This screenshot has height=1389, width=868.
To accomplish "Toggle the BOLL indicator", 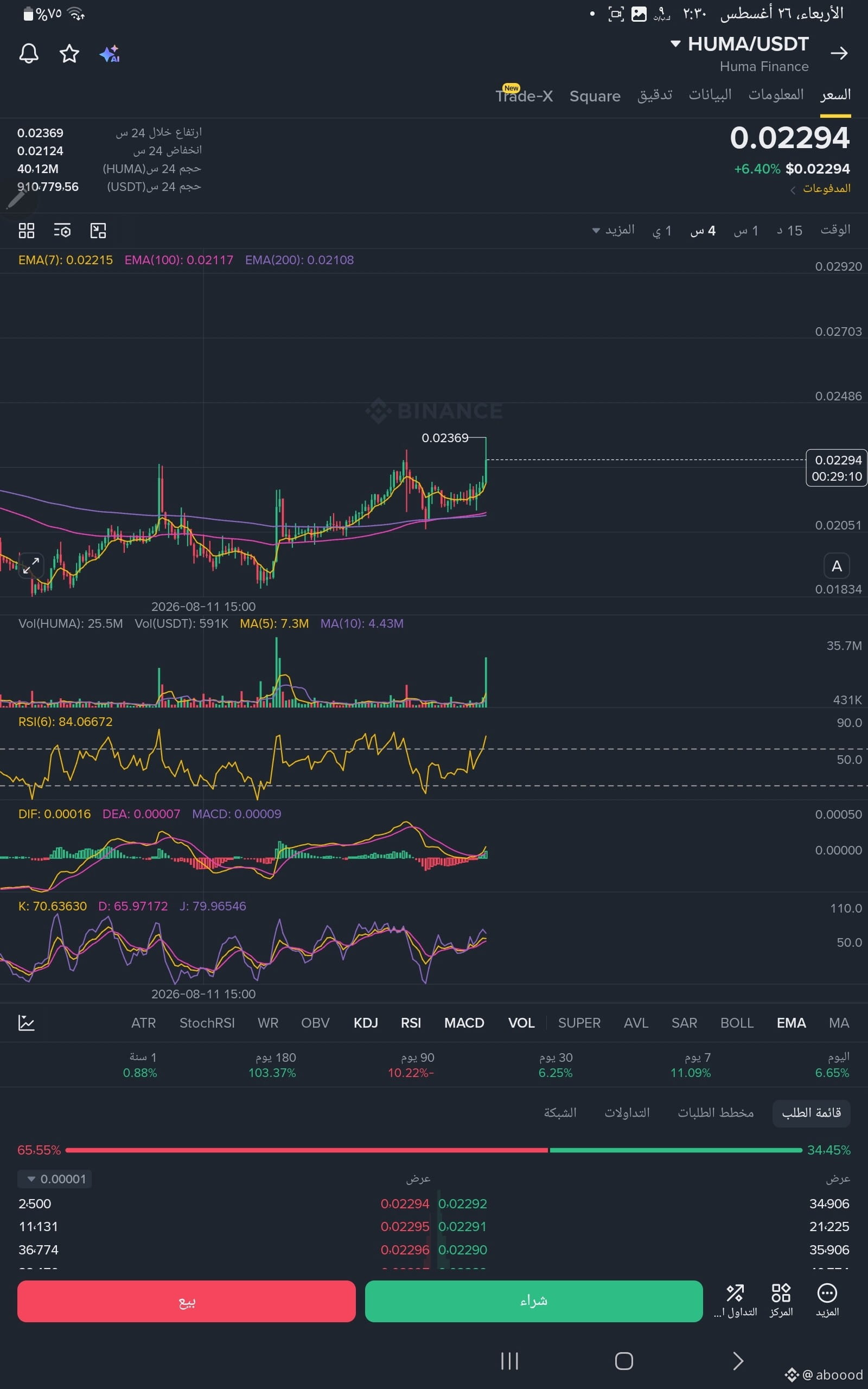I will (737, 1023).
